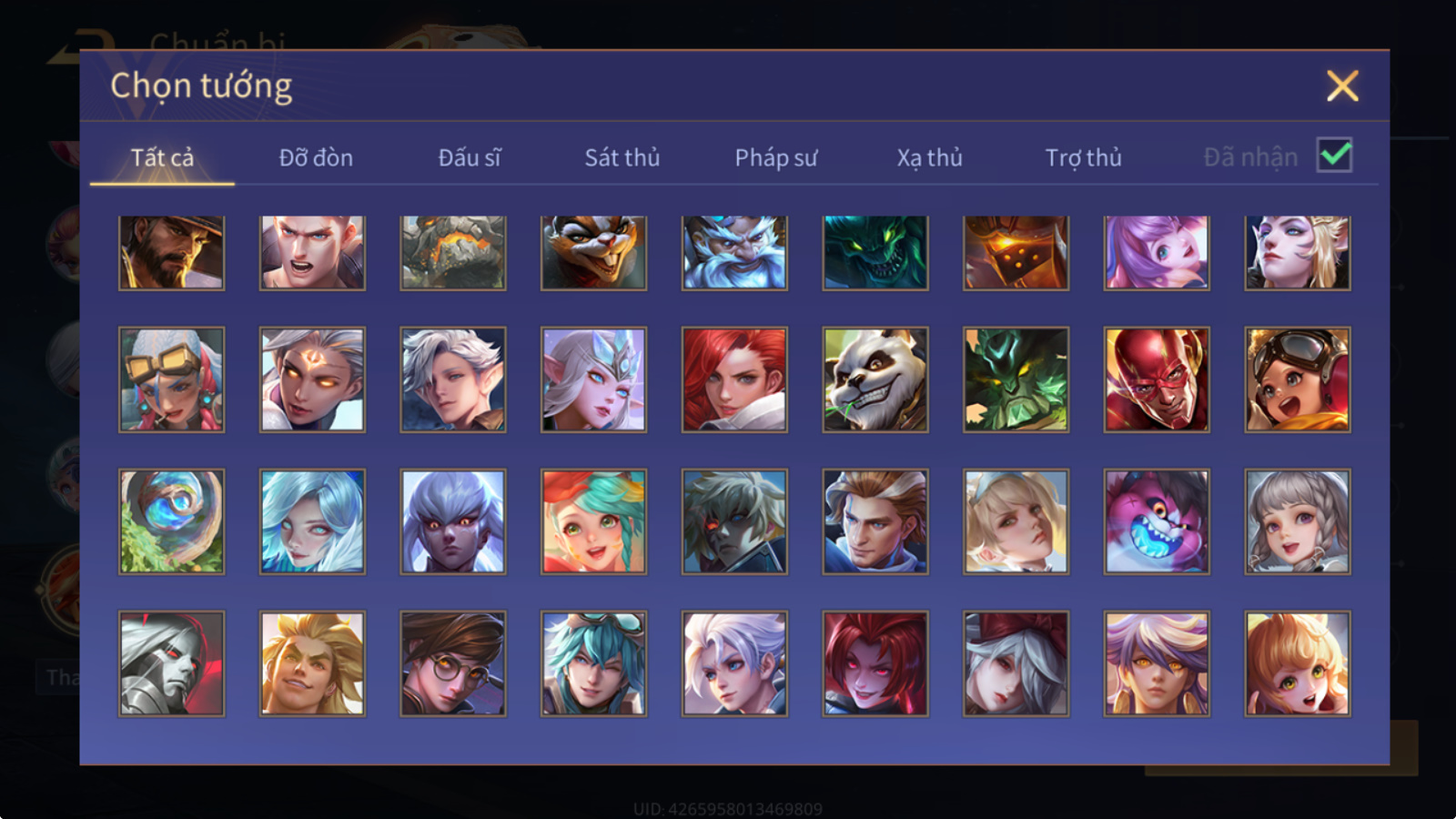Screen dimensions: 1456x819
Task: Switch to the Pháp sư tab
Action: [x=776, y=157]
